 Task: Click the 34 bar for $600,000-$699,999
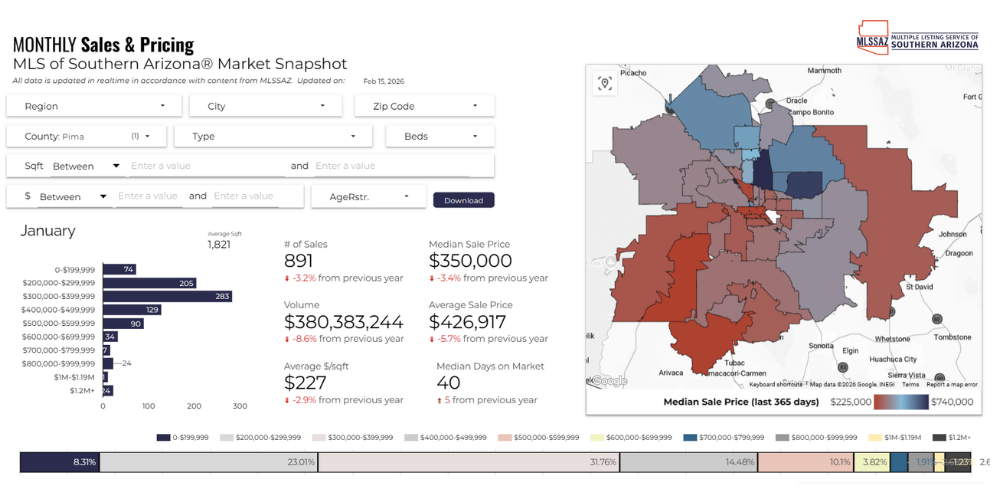110,337
